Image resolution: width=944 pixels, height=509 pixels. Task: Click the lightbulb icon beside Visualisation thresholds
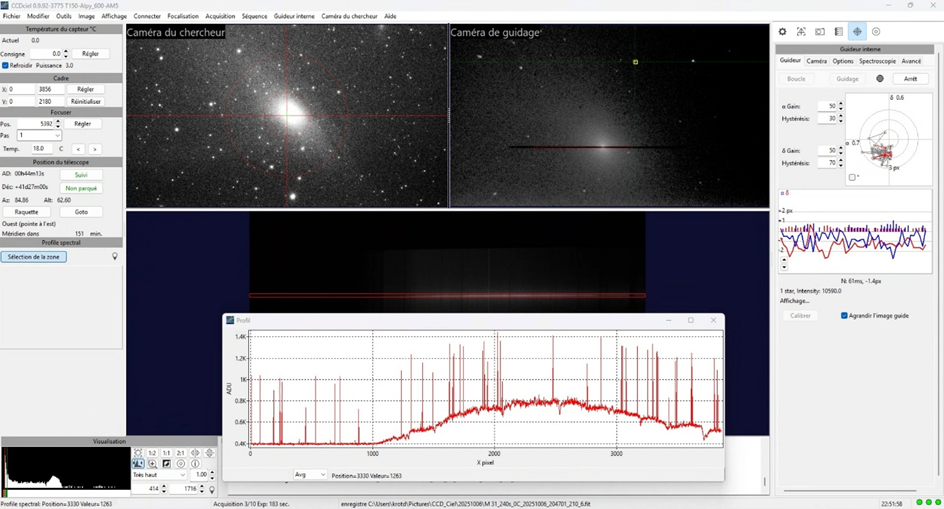[x=212, y=490]
